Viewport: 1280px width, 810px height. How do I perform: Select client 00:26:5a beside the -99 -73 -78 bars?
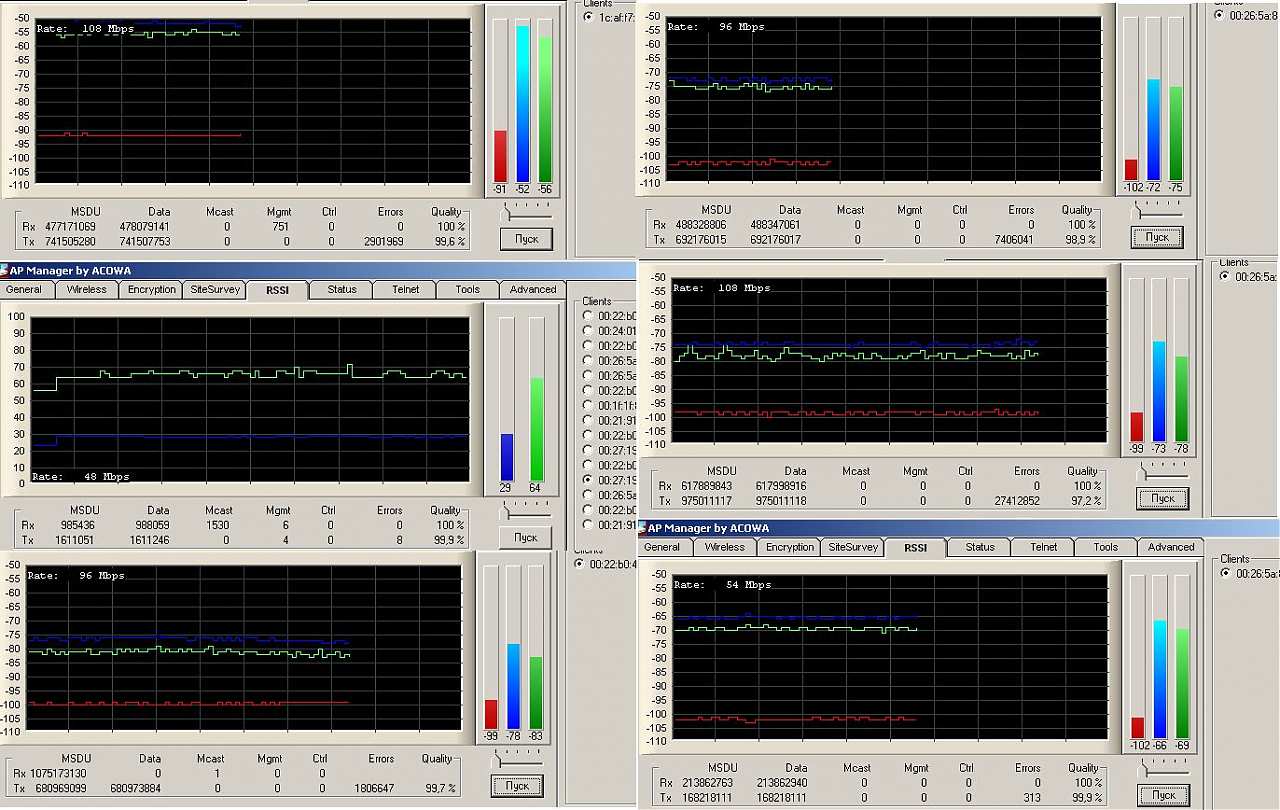1227,277
